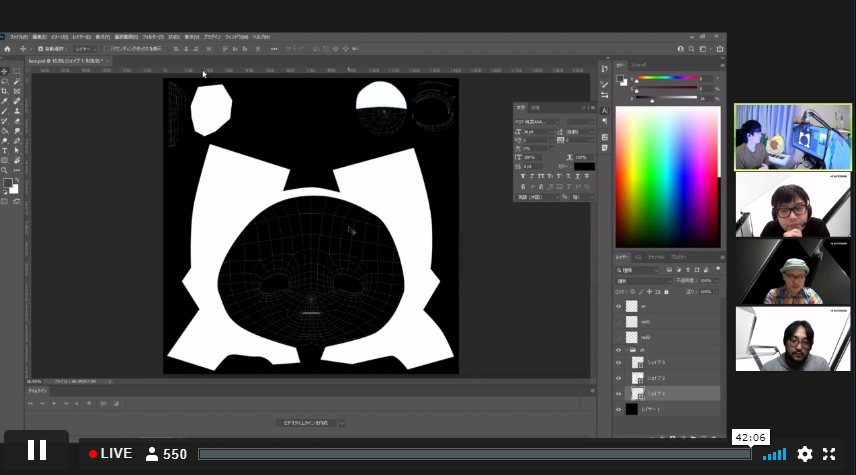The width and height of the screenshot is (856, 475).
Task: Open the layer filter type dropdown
Action: pyautogui.click(x=637, y=270)
